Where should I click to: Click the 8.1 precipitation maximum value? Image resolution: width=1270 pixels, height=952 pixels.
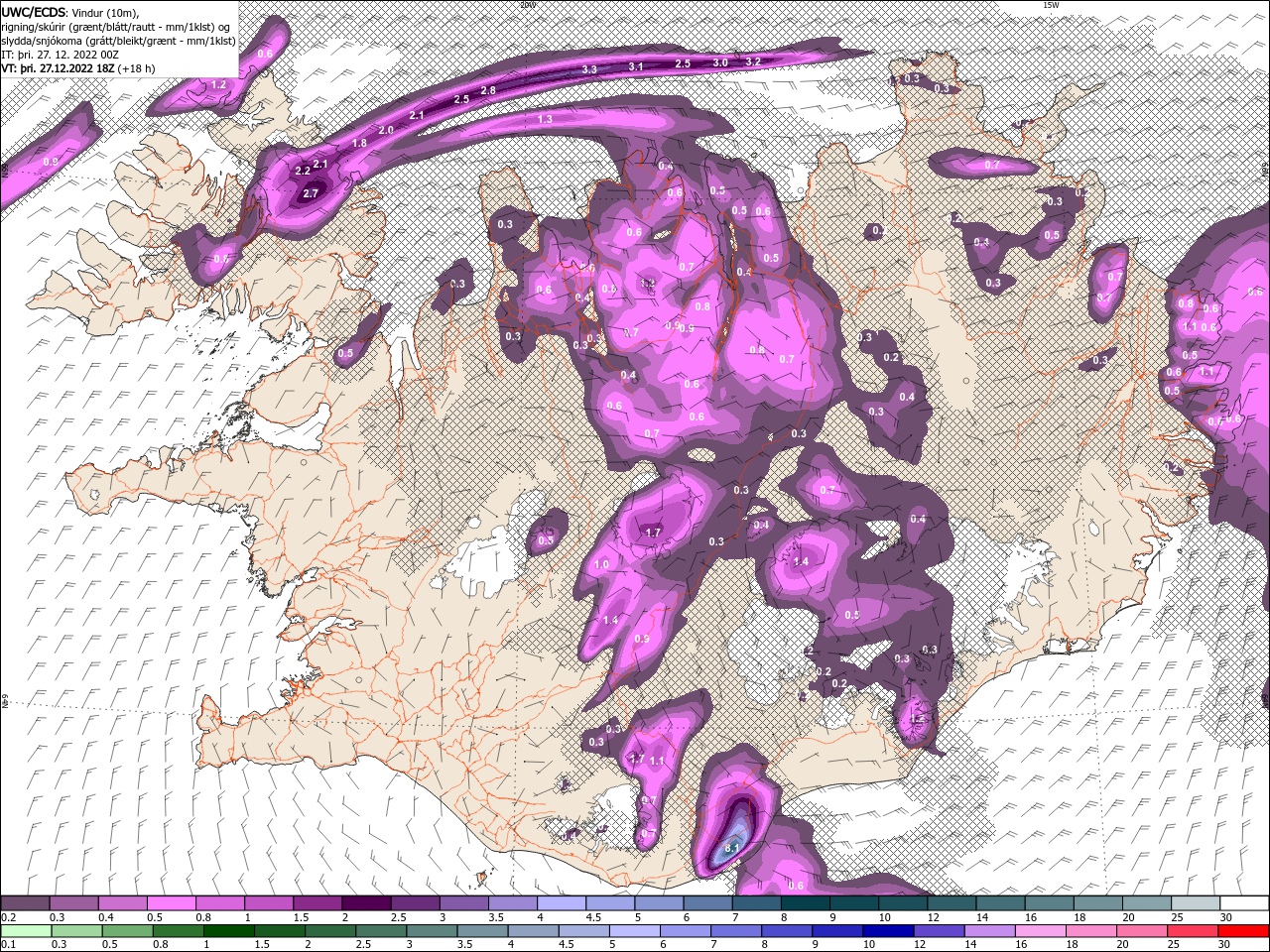(733, 848)
